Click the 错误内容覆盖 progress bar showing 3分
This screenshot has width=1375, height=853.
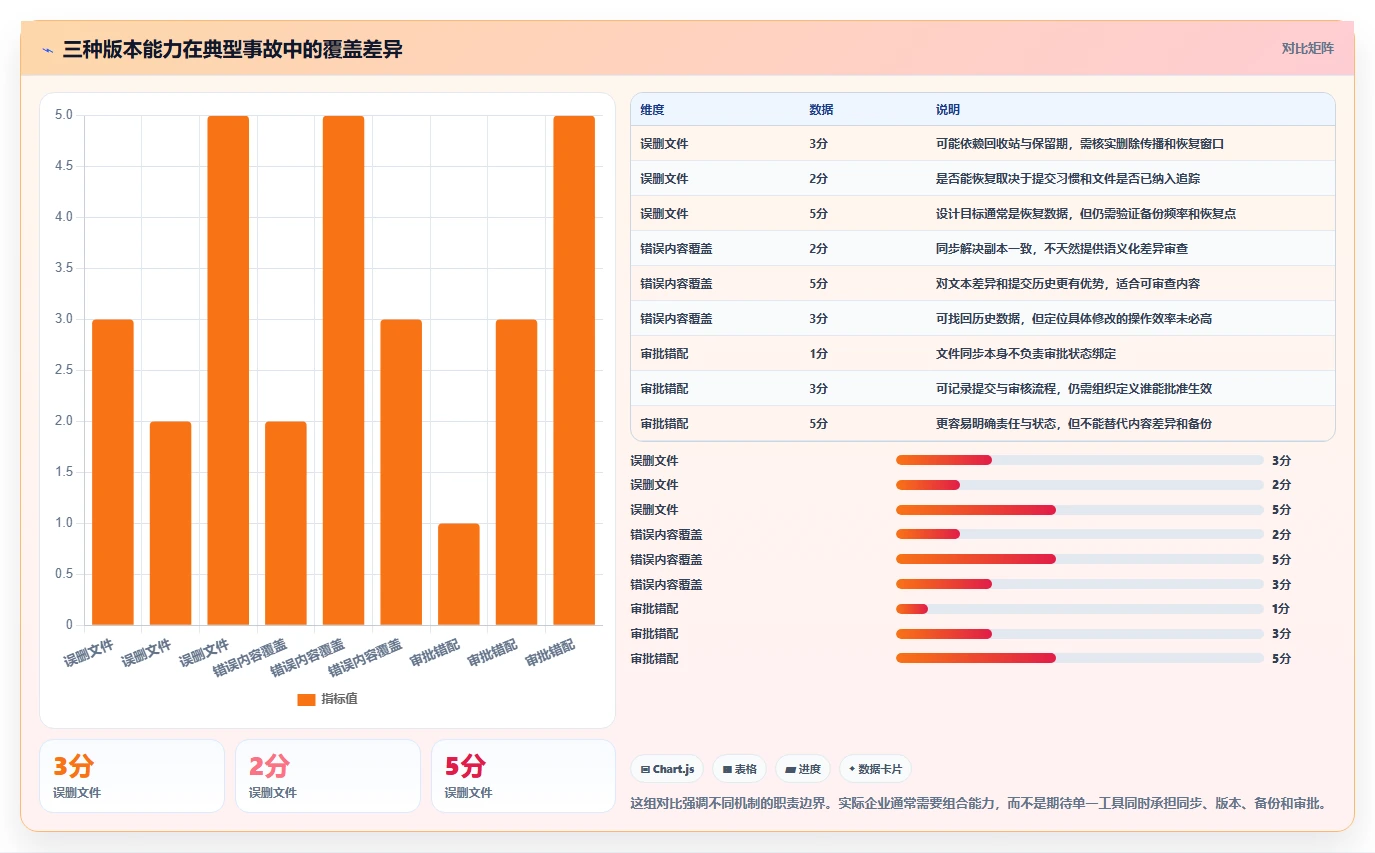click(1080, 584)
